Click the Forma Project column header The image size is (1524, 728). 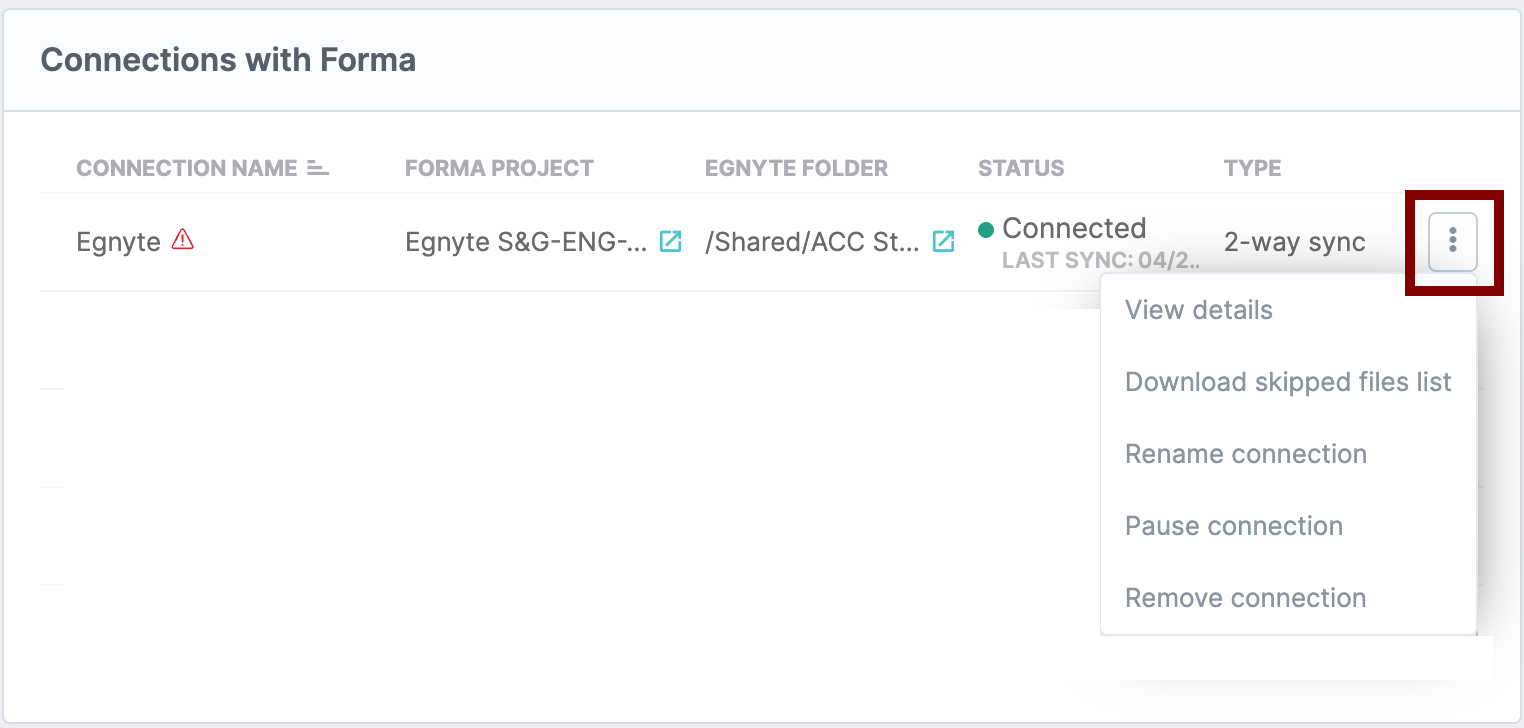point(499,168)
